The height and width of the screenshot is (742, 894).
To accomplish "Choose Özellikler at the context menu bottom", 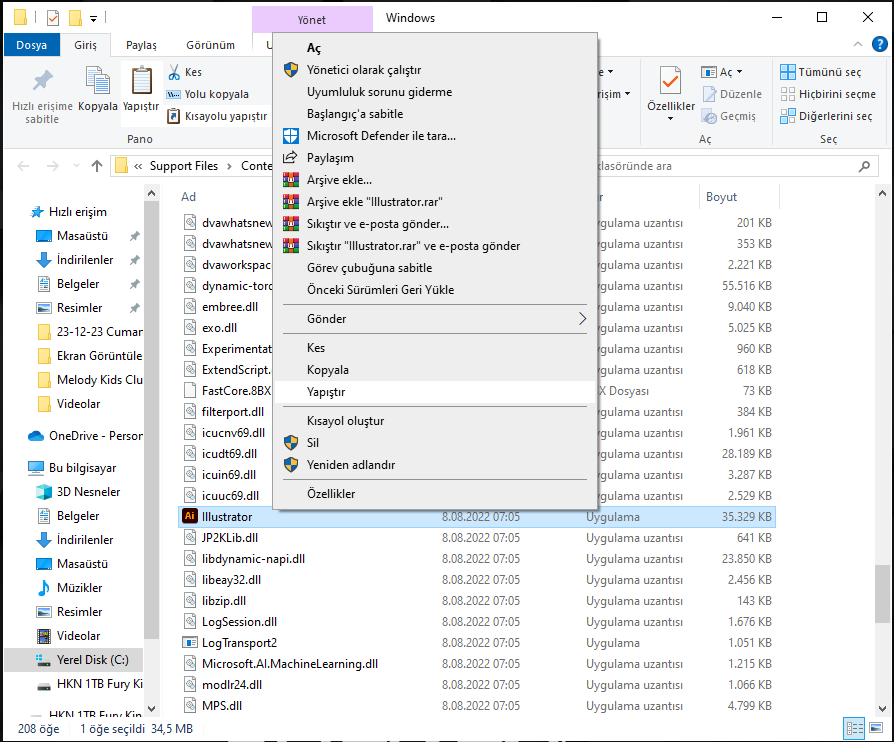I will click(434, 494).
